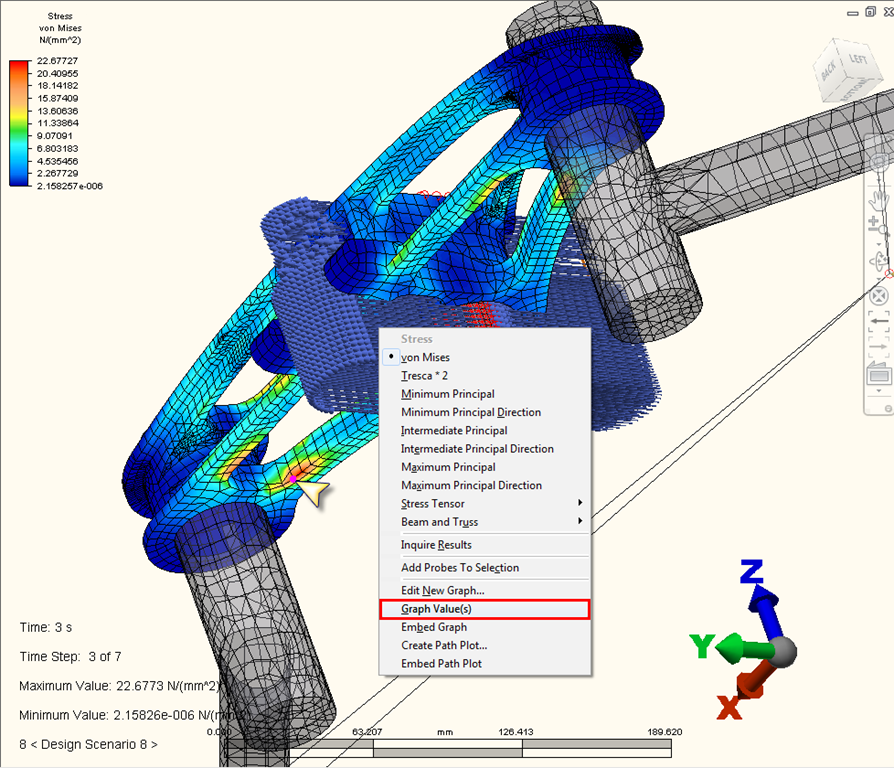Viewport: 894px width, 768px height.
Task: Click Graph Value(s) menu entry
Action: click(485, 609)
